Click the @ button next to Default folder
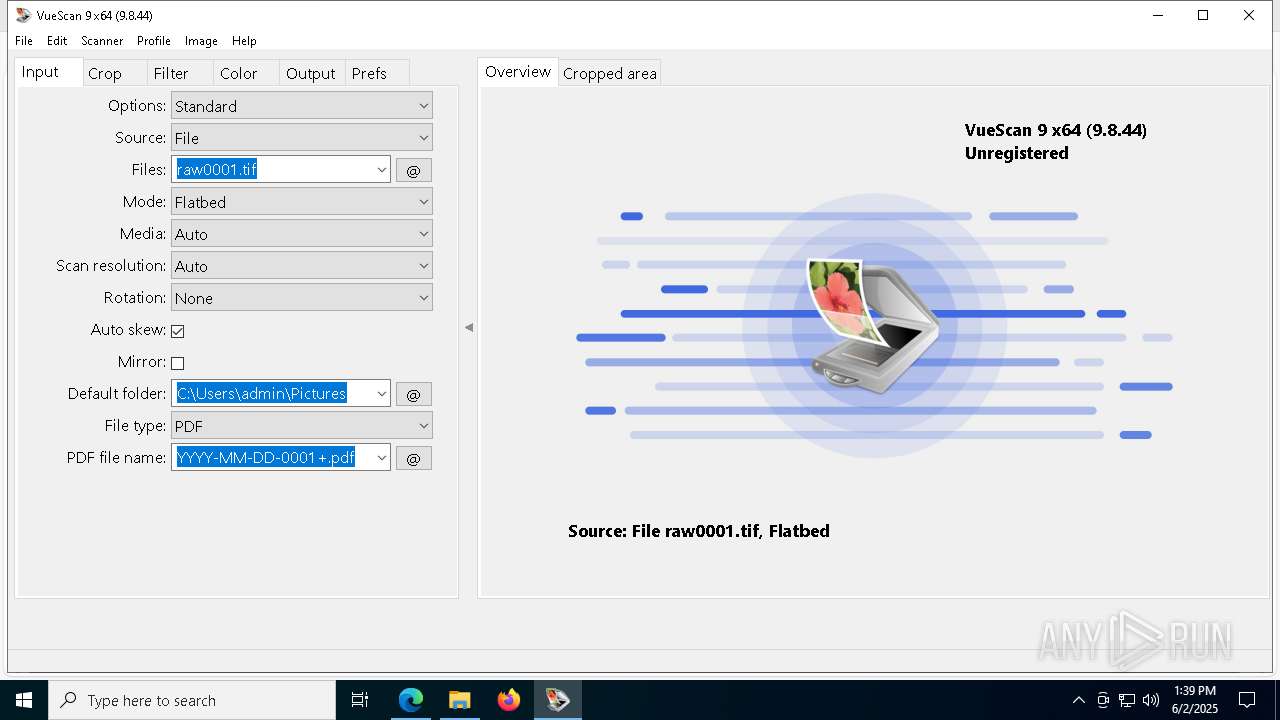 414,394
